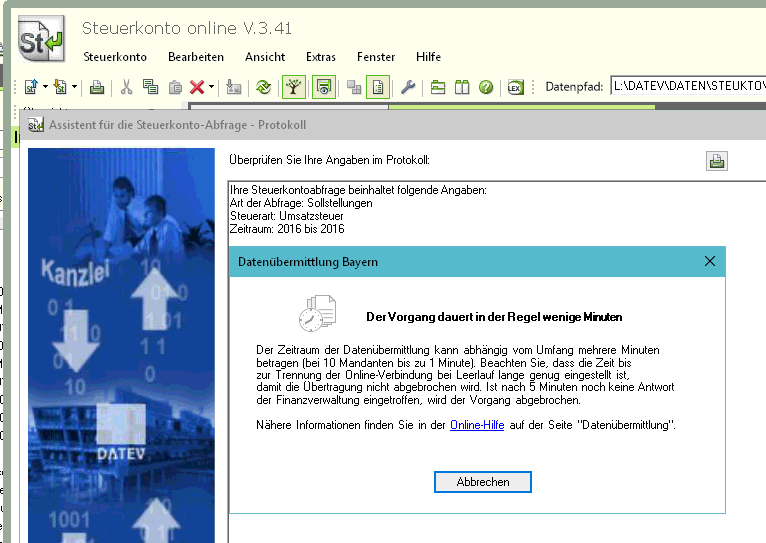Image resolution: width=766 pixels, height=543 pixels.
Task: Click the LEX info icon
Action: pos(515,87)
